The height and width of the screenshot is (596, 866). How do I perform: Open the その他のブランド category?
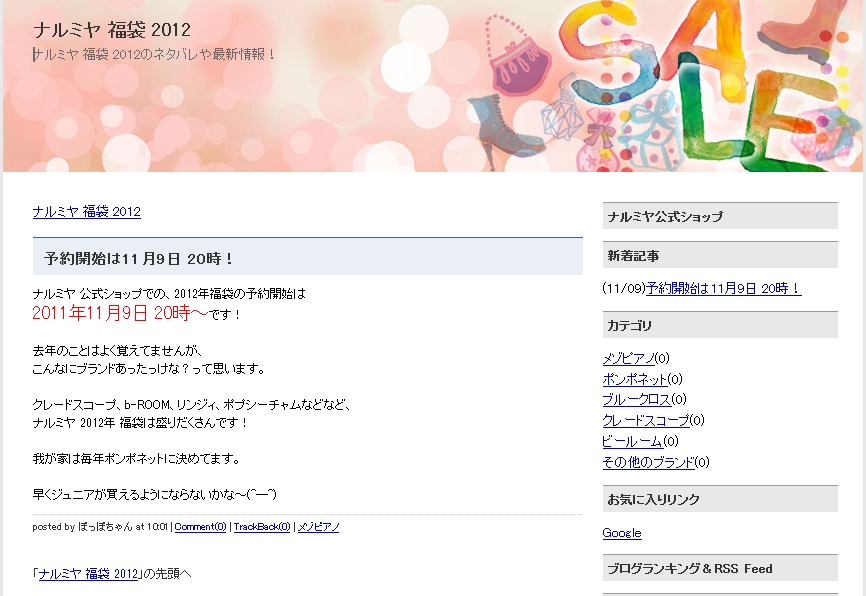(x=648, y=462)
